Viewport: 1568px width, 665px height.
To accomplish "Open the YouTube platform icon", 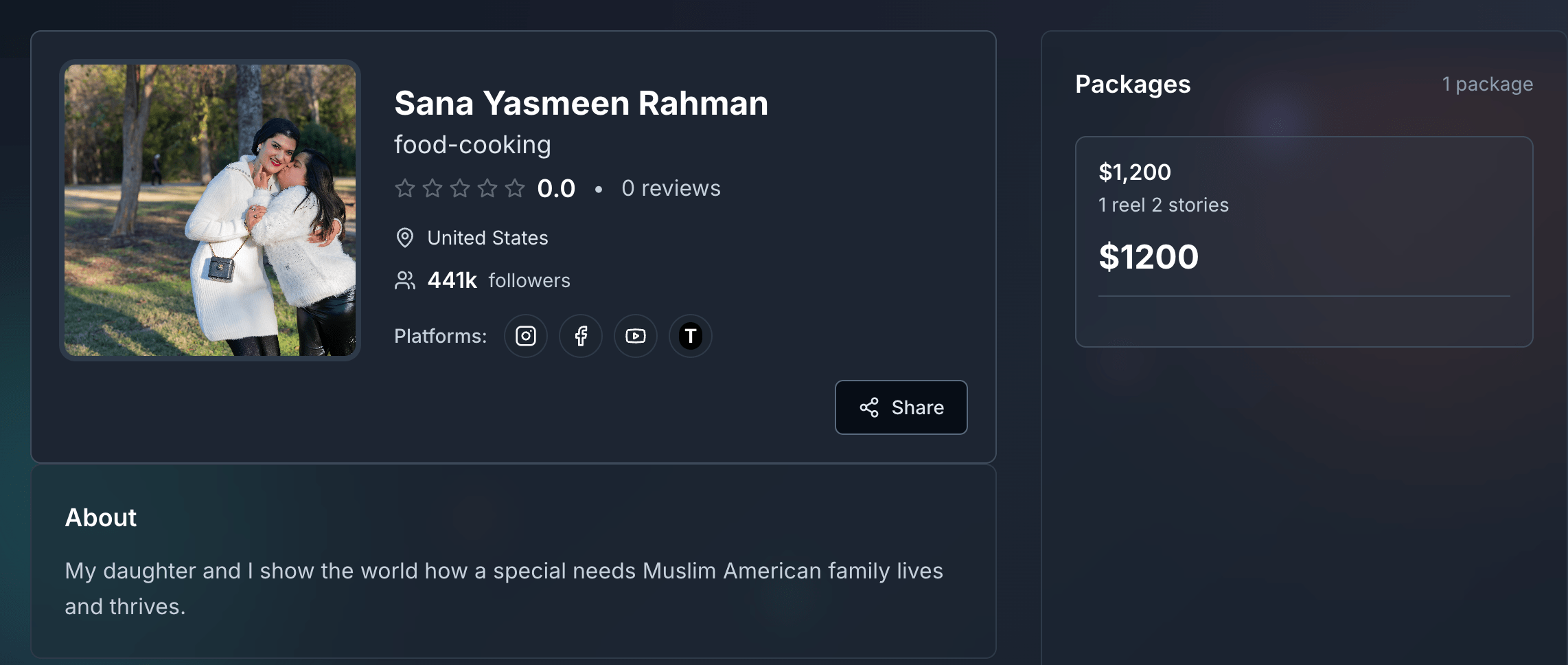I will (x=636, y=336).
